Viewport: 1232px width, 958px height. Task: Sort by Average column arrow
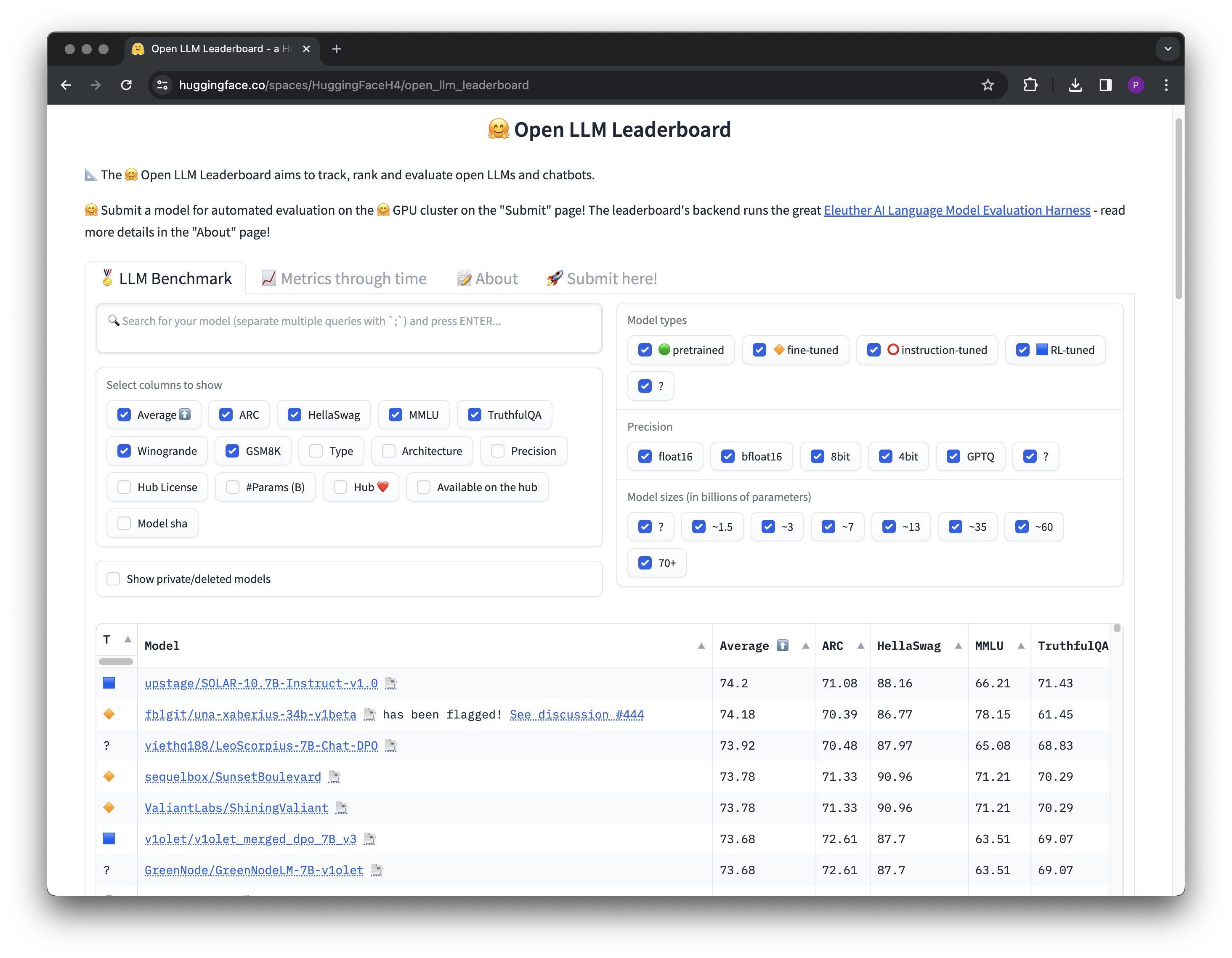coord(805,646)
